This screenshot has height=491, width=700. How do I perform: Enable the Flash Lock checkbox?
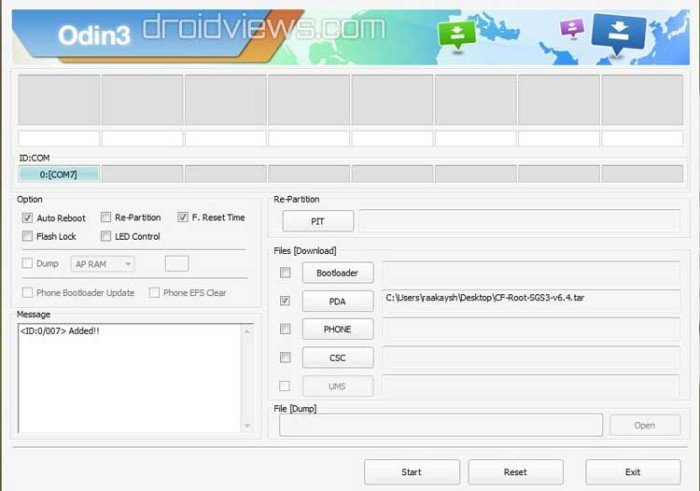(x=27, y=236)
